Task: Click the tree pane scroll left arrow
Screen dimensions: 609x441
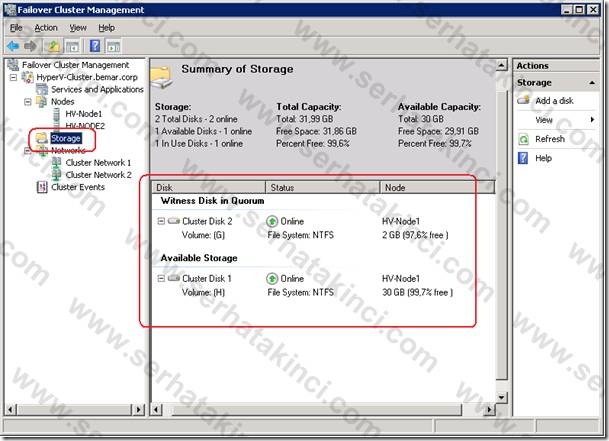Action: [x=10, y=409]
